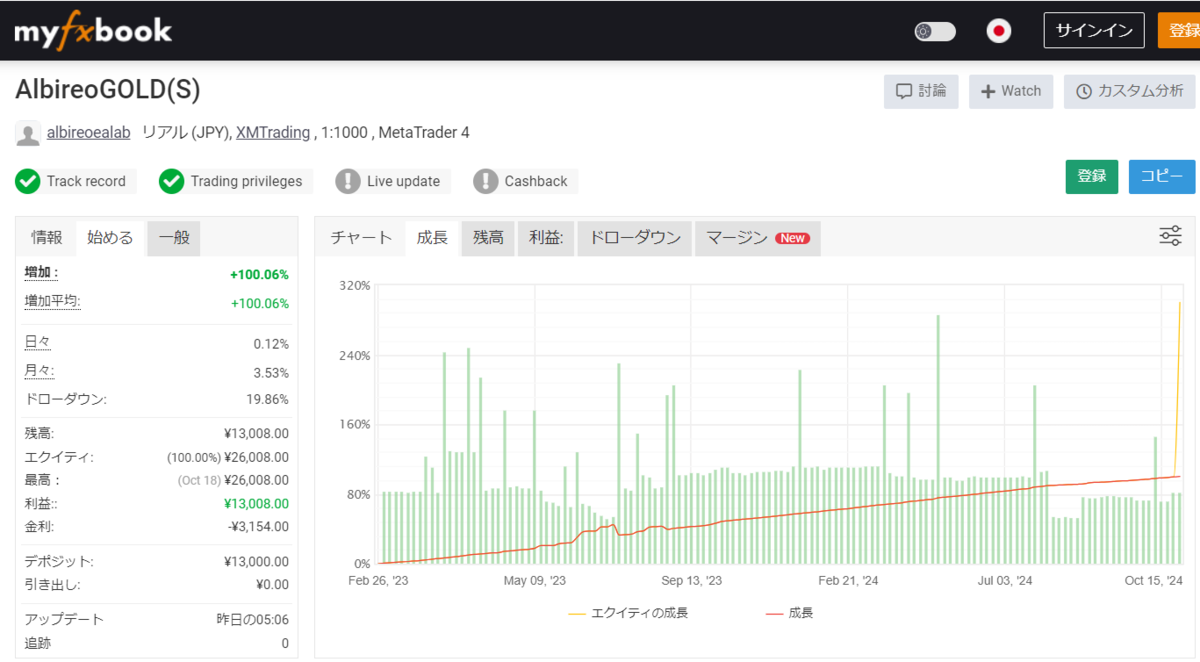The image size is (1200, 662).
Task: Select the 利益: profit tab
Action: [x=546, y=238]
